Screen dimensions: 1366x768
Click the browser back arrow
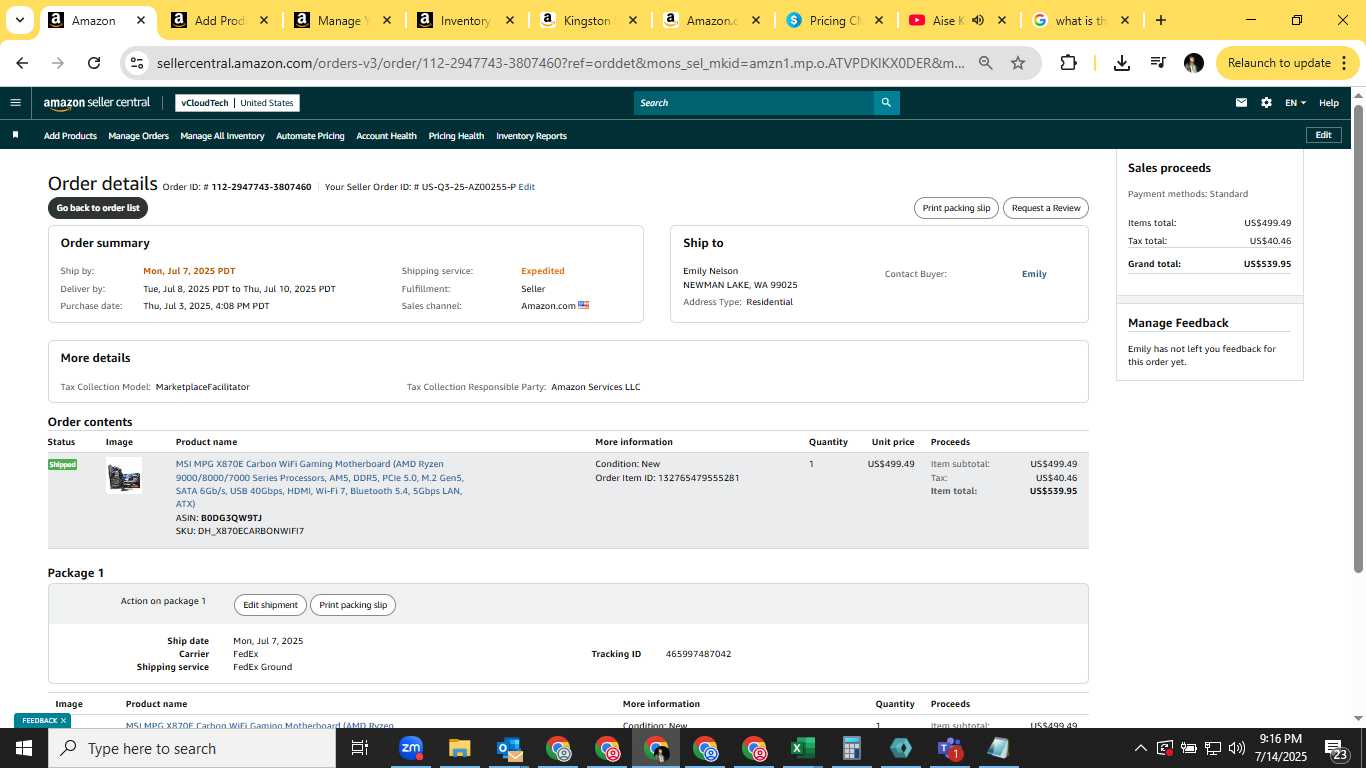pos(22,62)
